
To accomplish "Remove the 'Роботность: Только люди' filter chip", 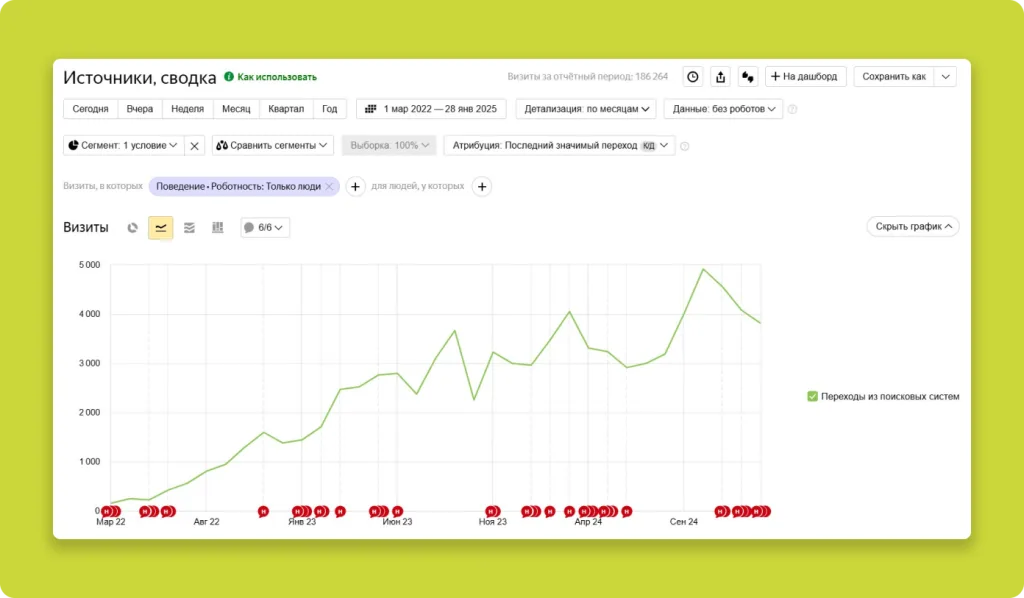I will click(x=329, y=187).
